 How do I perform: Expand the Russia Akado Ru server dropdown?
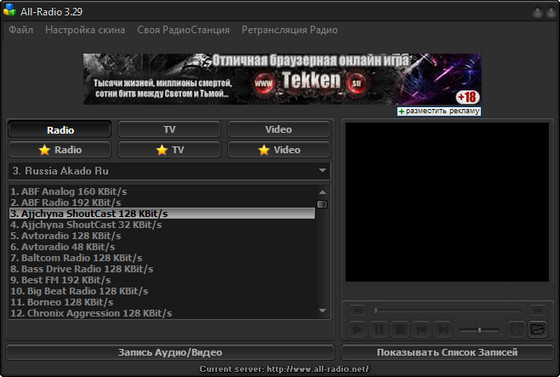[322, 171]
